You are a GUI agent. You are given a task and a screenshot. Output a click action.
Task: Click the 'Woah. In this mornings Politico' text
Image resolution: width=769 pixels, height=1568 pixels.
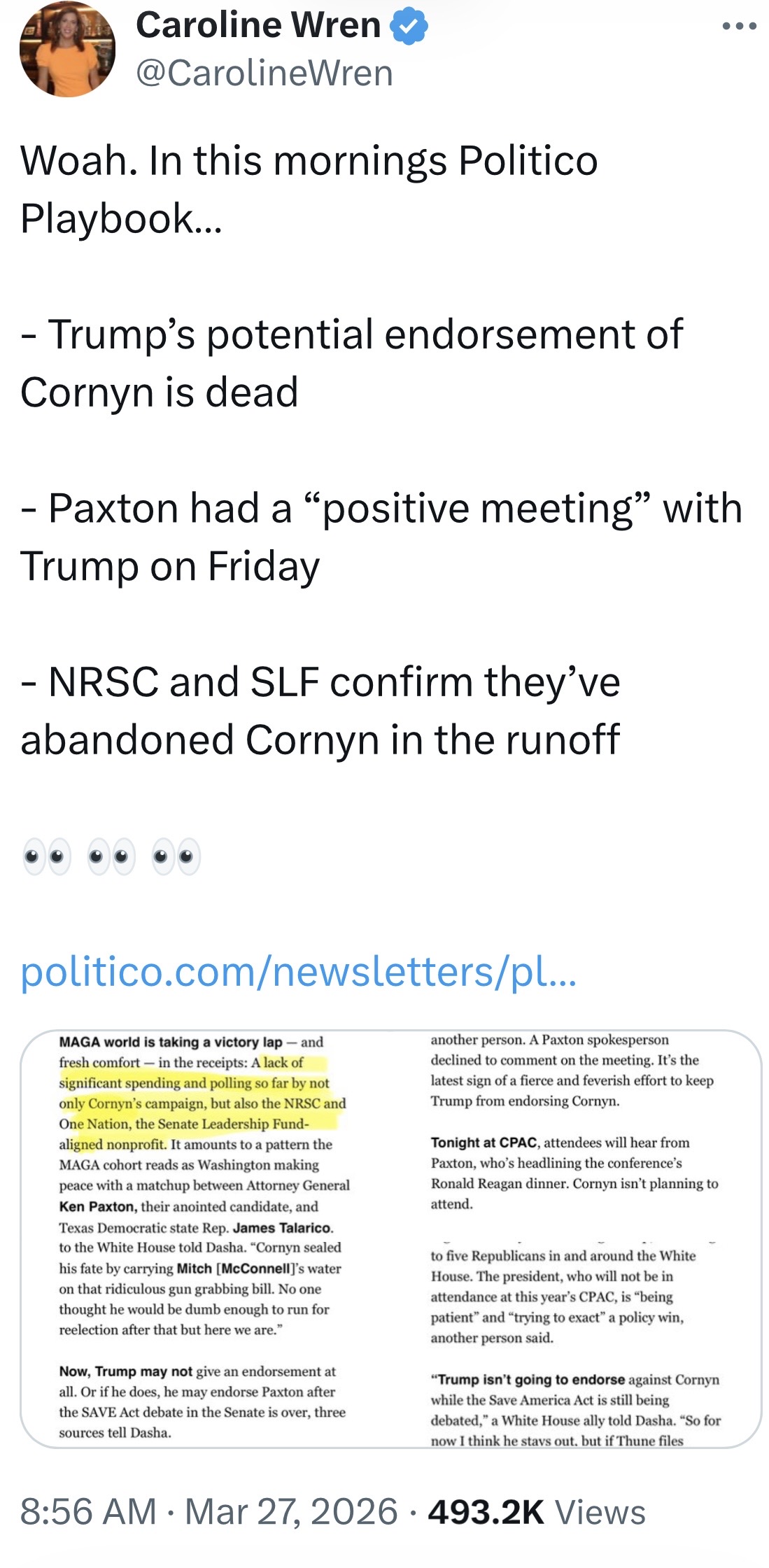309,161
